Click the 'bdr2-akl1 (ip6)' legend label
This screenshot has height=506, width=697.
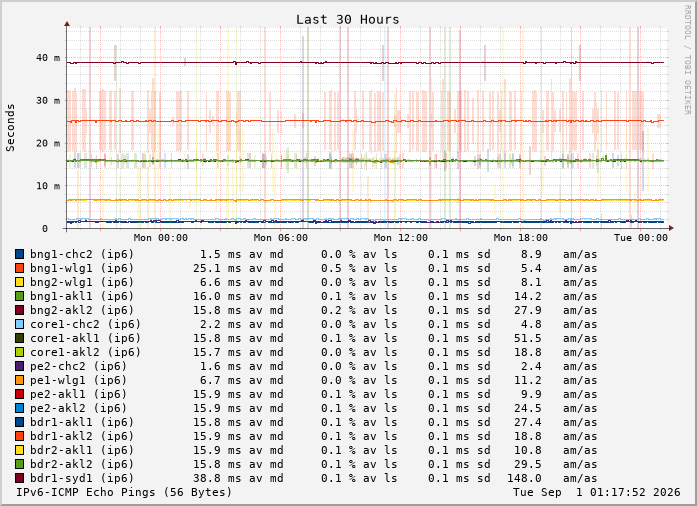[x=82, y=450]
